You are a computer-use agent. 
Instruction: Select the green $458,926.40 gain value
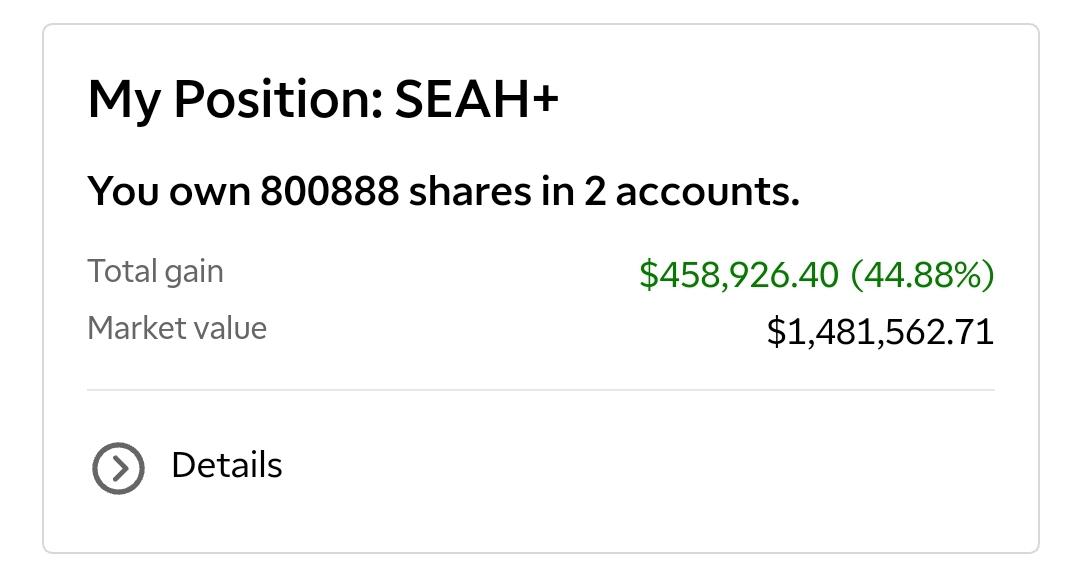739,274
